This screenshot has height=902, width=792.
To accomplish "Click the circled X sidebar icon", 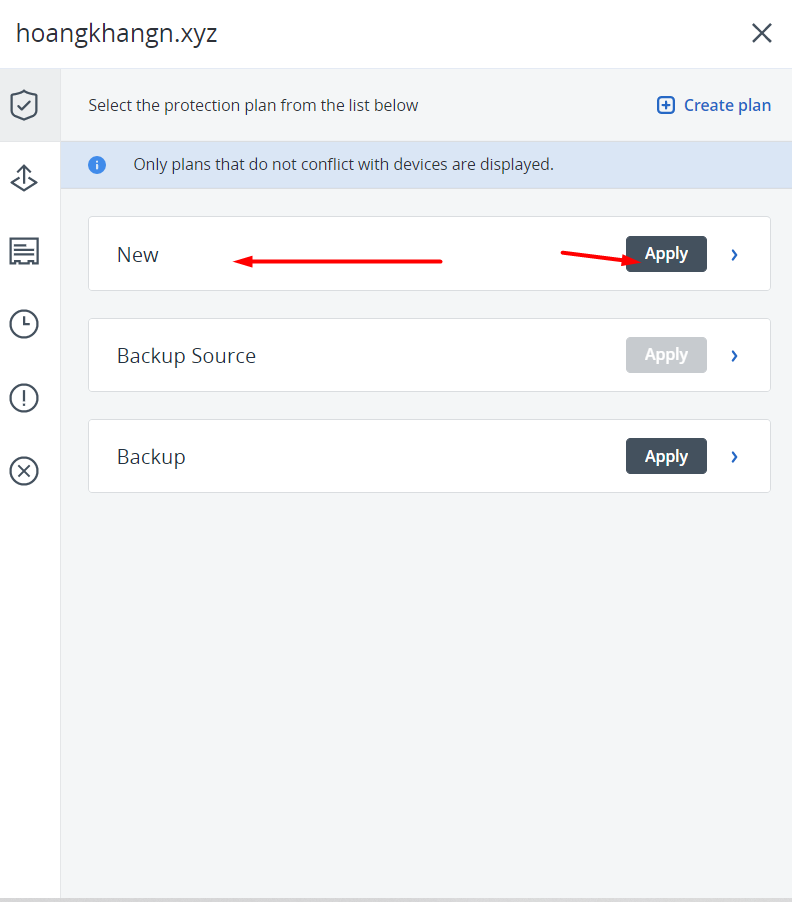I will 24,470.
